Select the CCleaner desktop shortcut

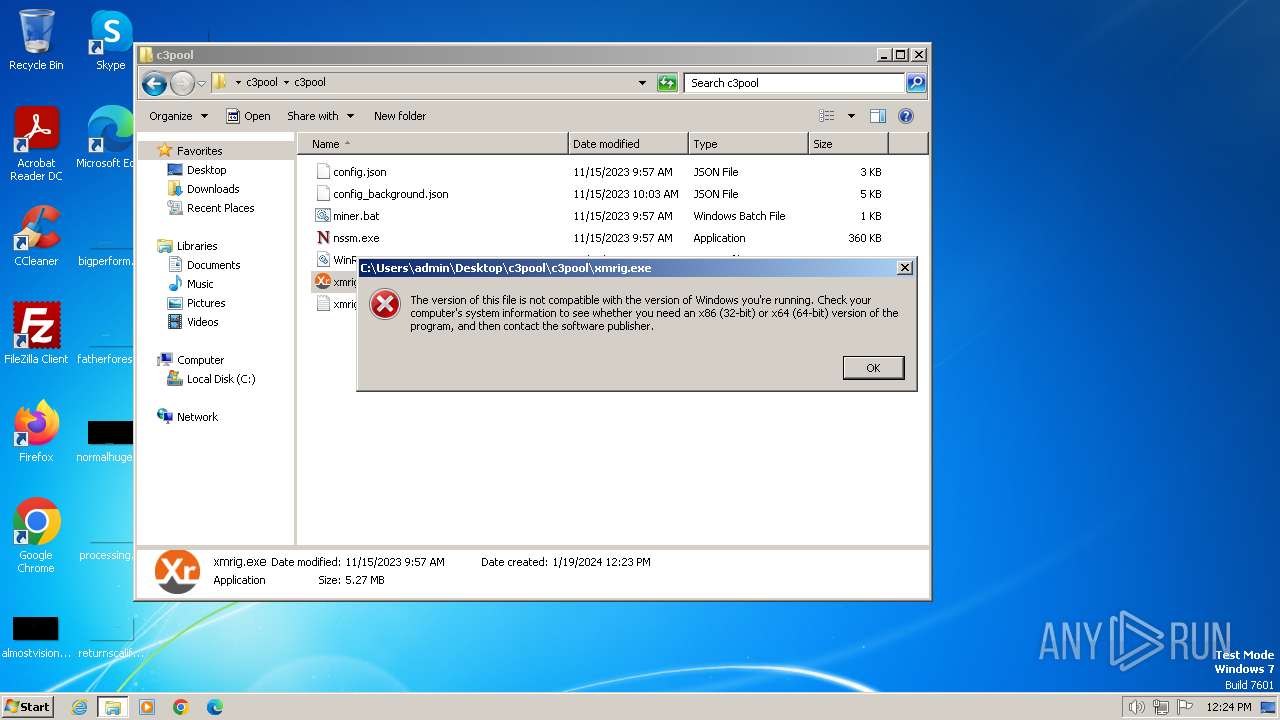tap(36, 236)
